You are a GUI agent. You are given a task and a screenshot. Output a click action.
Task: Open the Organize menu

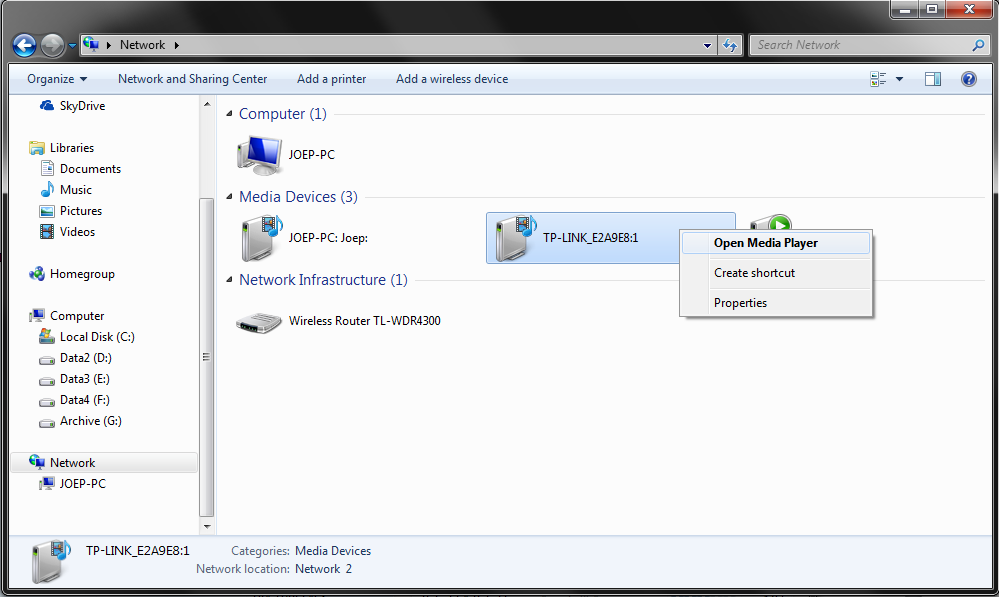57,79
